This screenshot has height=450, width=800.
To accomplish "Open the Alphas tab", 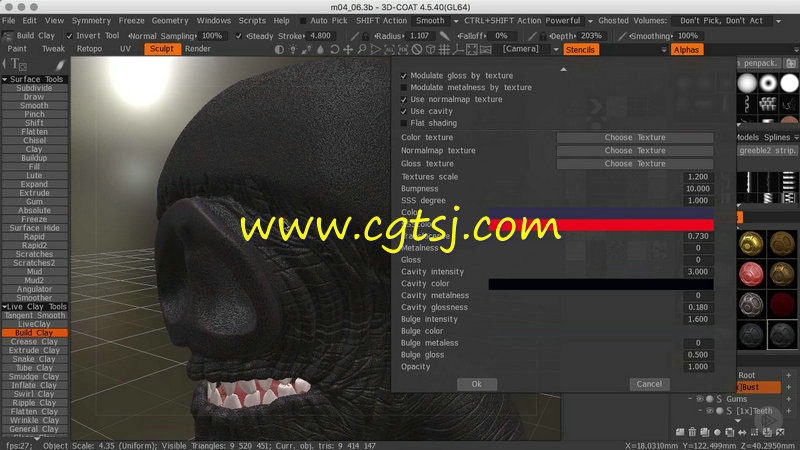I will click(x=686, y=50).
